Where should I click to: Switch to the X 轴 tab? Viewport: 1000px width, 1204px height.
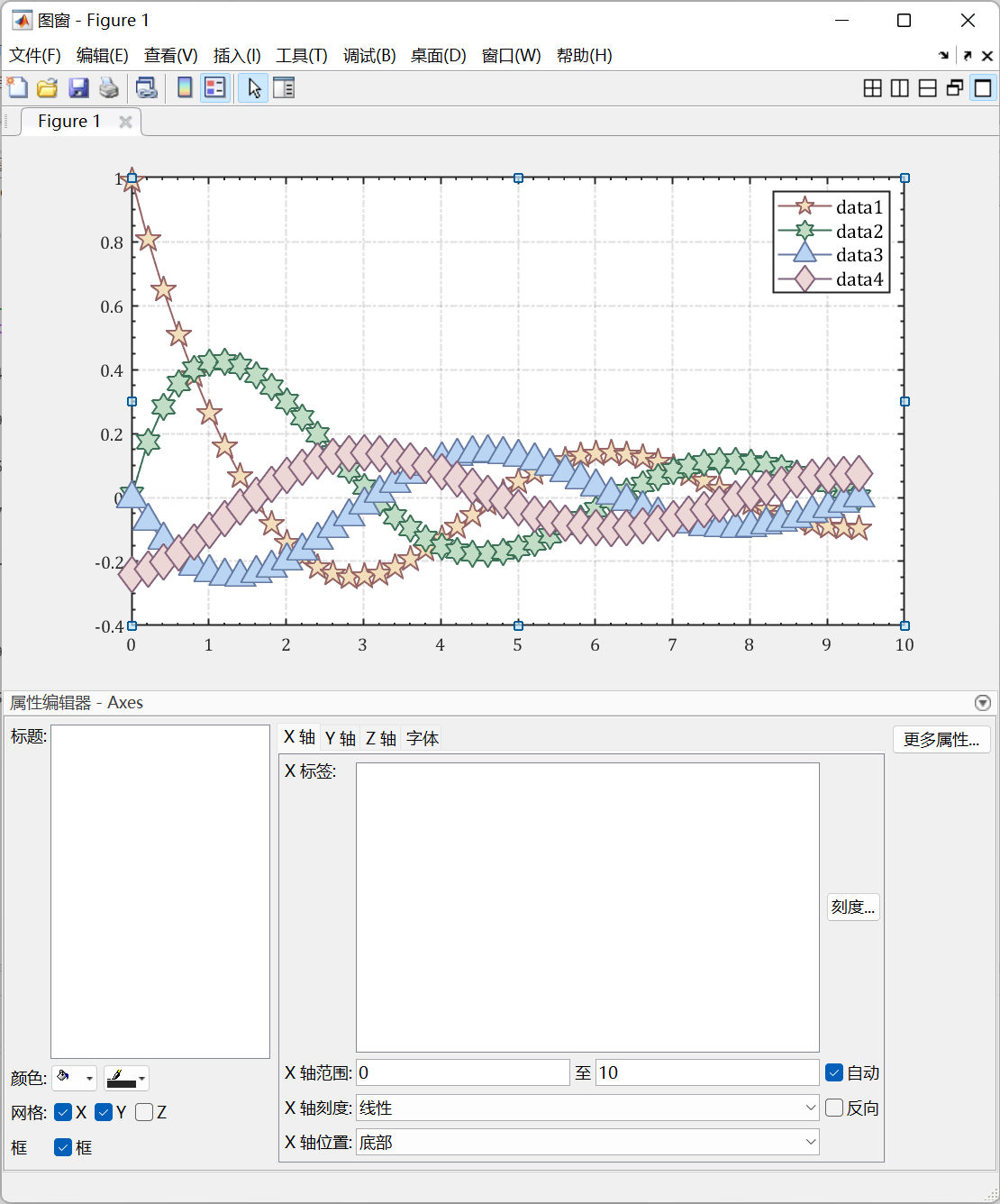coord(300,737)
